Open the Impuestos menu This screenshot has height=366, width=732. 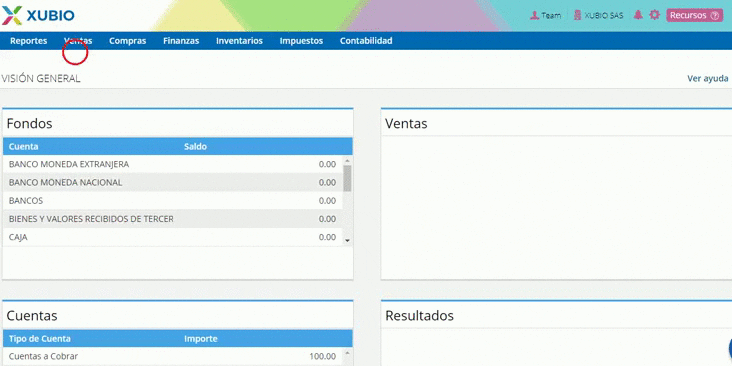pos(301,41)
